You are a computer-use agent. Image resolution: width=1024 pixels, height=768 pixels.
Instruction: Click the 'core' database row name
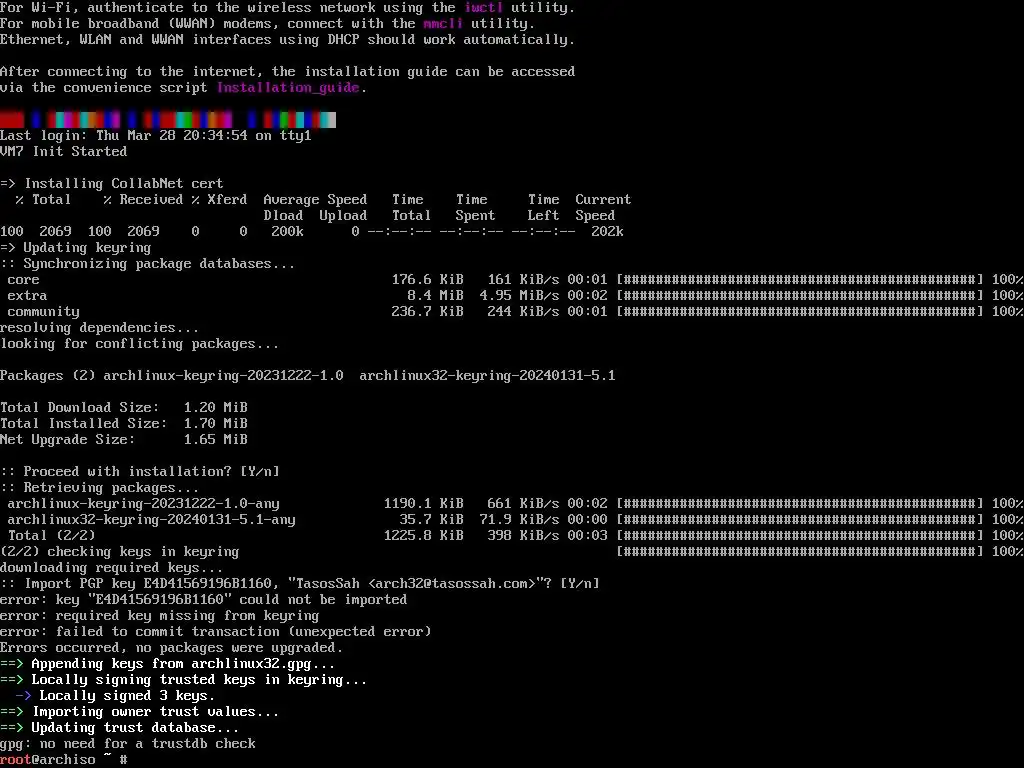[24, 280]
